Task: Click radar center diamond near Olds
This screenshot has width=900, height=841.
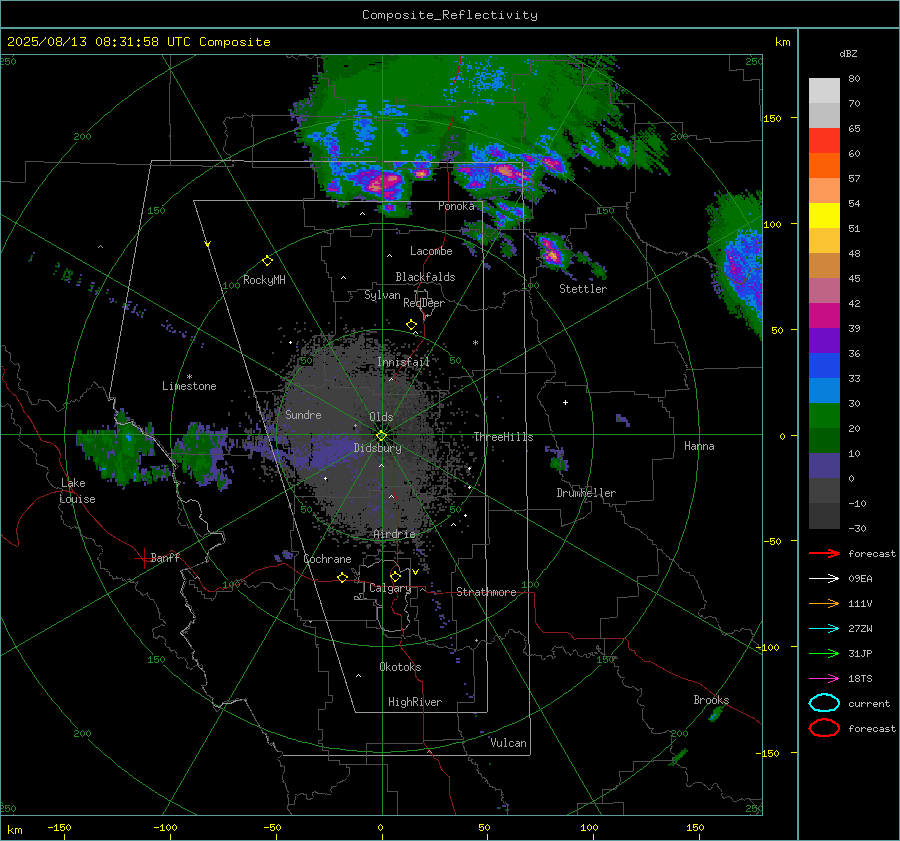Action: click(381, 435)
